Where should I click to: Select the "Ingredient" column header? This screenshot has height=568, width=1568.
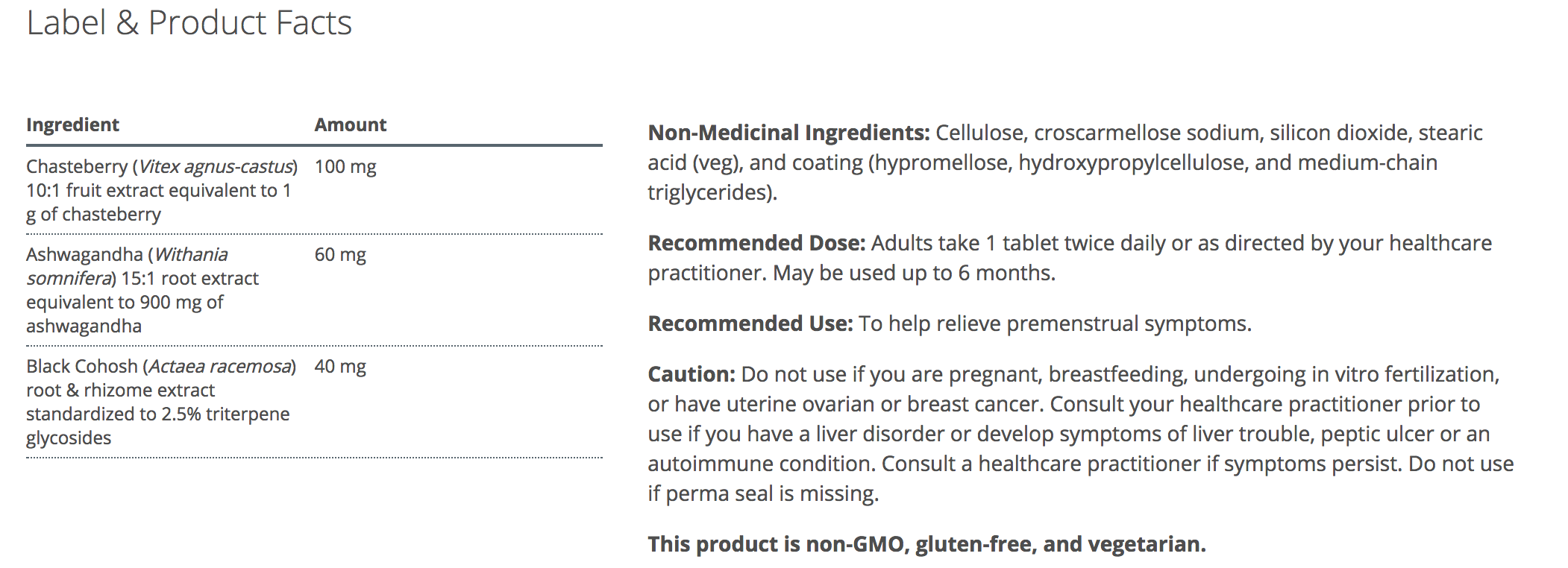[x=72, y=124]
